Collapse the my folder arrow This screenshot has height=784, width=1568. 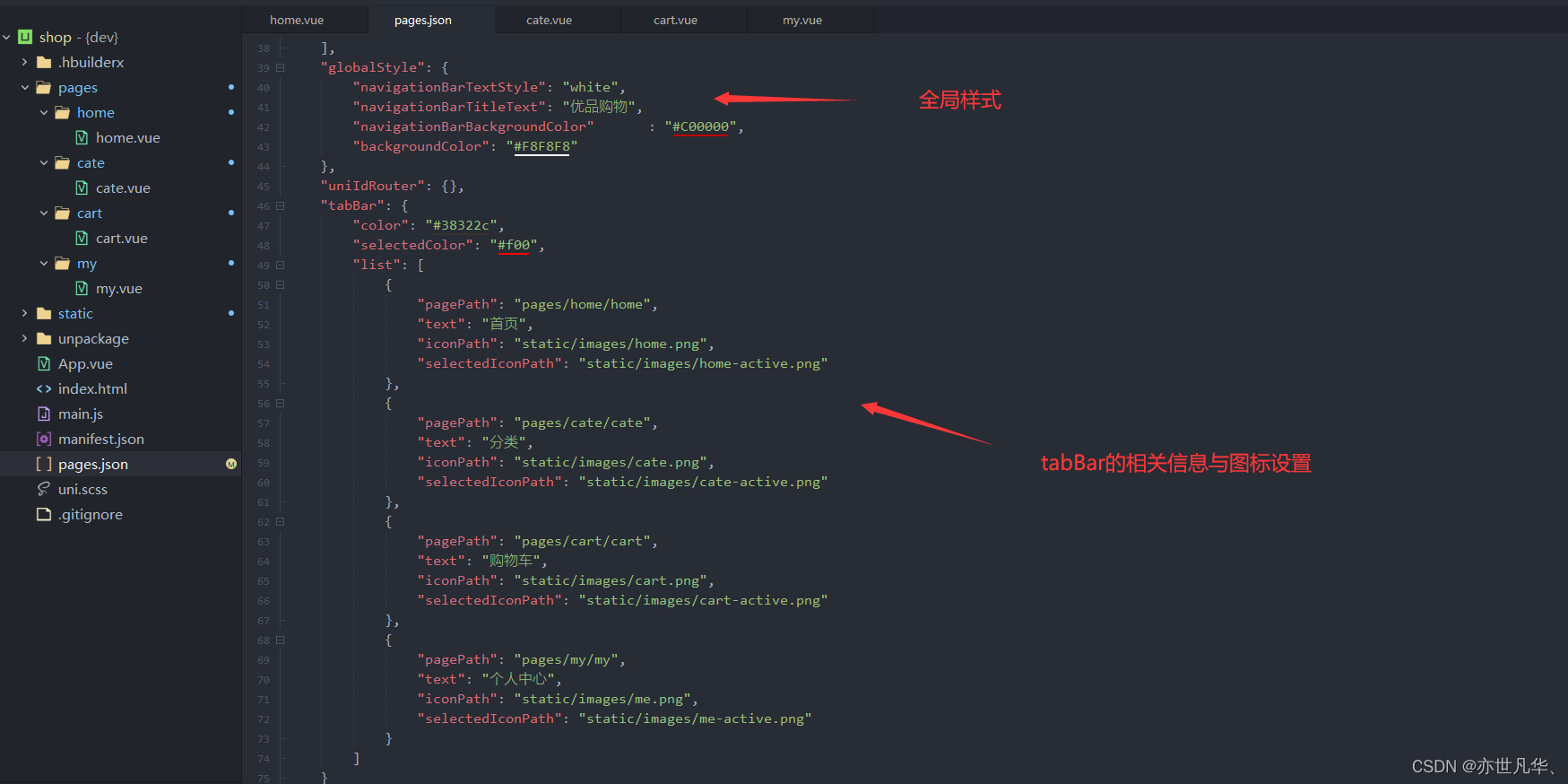click(43, 263)
